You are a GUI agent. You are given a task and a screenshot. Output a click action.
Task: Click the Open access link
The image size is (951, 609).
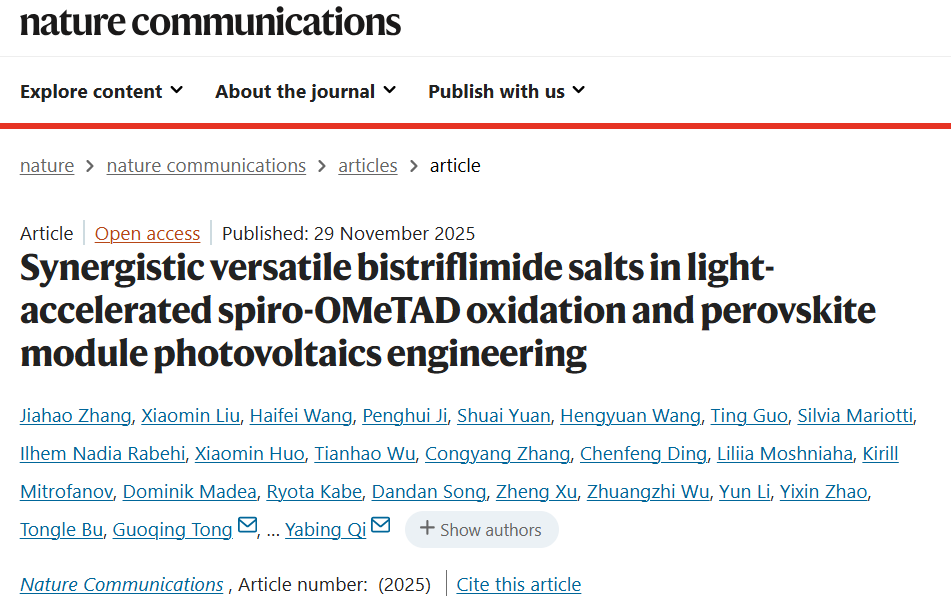[x=147, y=234]
